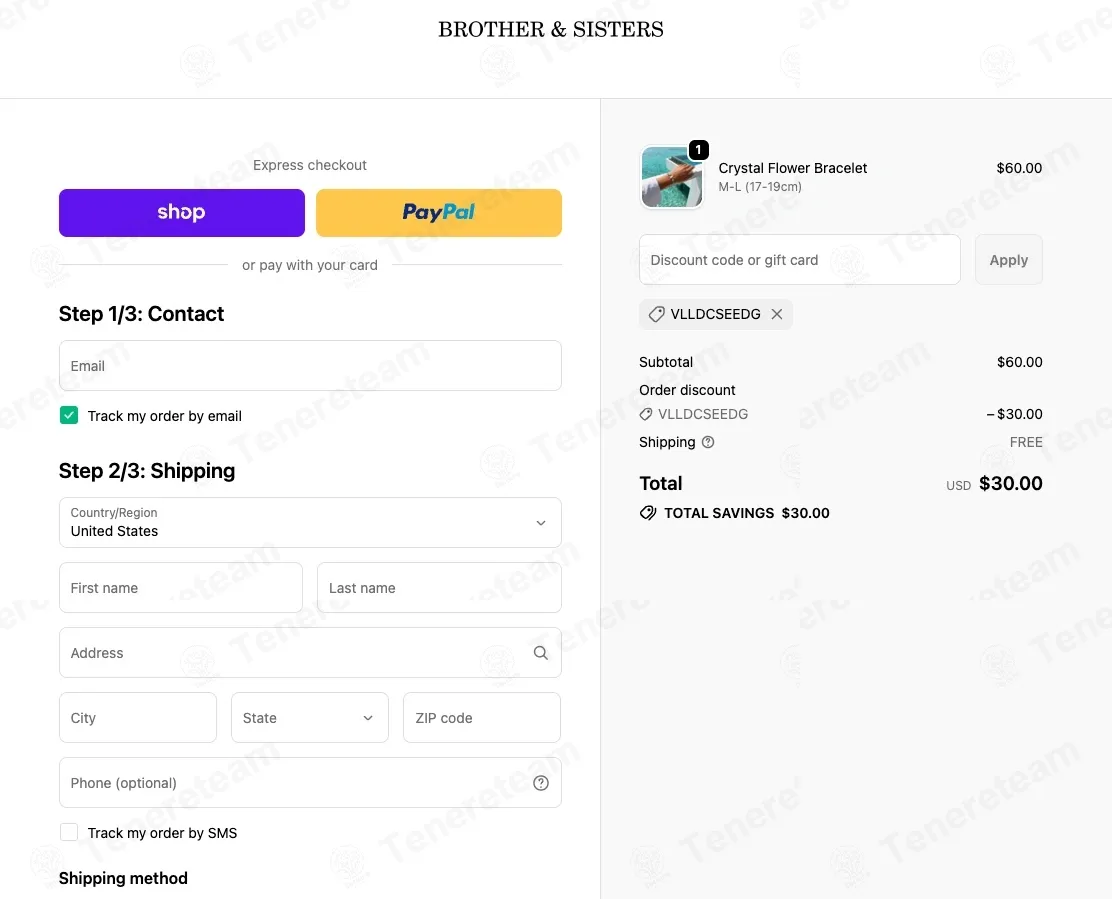1112x899 pixels.
Task: Expand the Country/Region dropdown
Action: 310,523
